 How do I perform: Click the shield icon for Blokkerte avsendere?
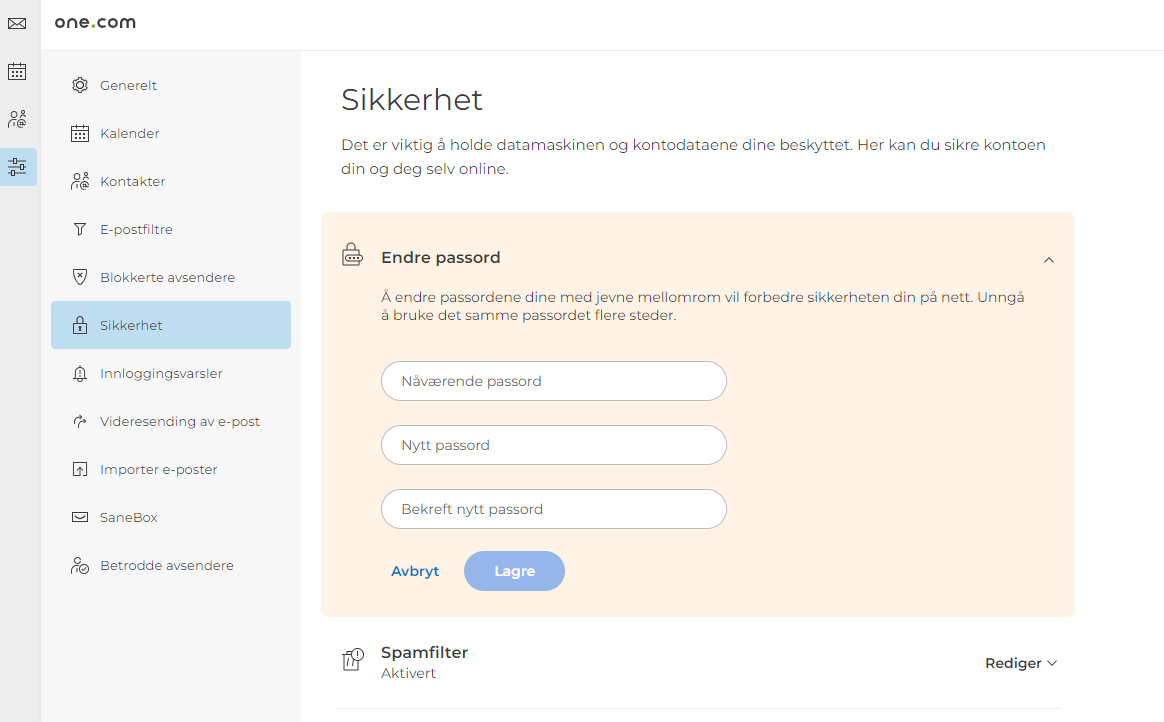(x=79, y=277)
